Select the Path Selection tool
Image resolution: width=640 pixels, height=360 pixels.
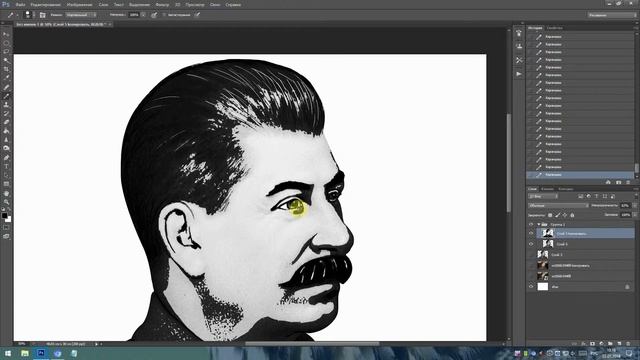[x=6, y=175]
